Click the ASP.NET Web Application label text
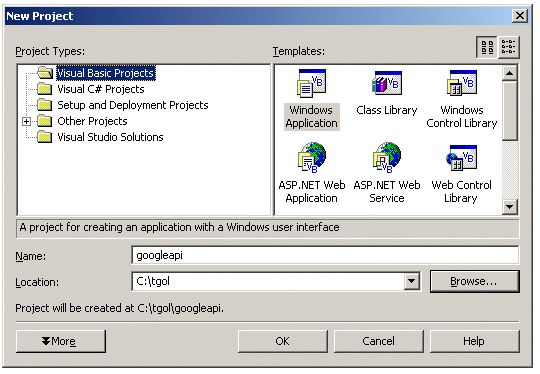540x374 pixels. (x=312, y=191)
